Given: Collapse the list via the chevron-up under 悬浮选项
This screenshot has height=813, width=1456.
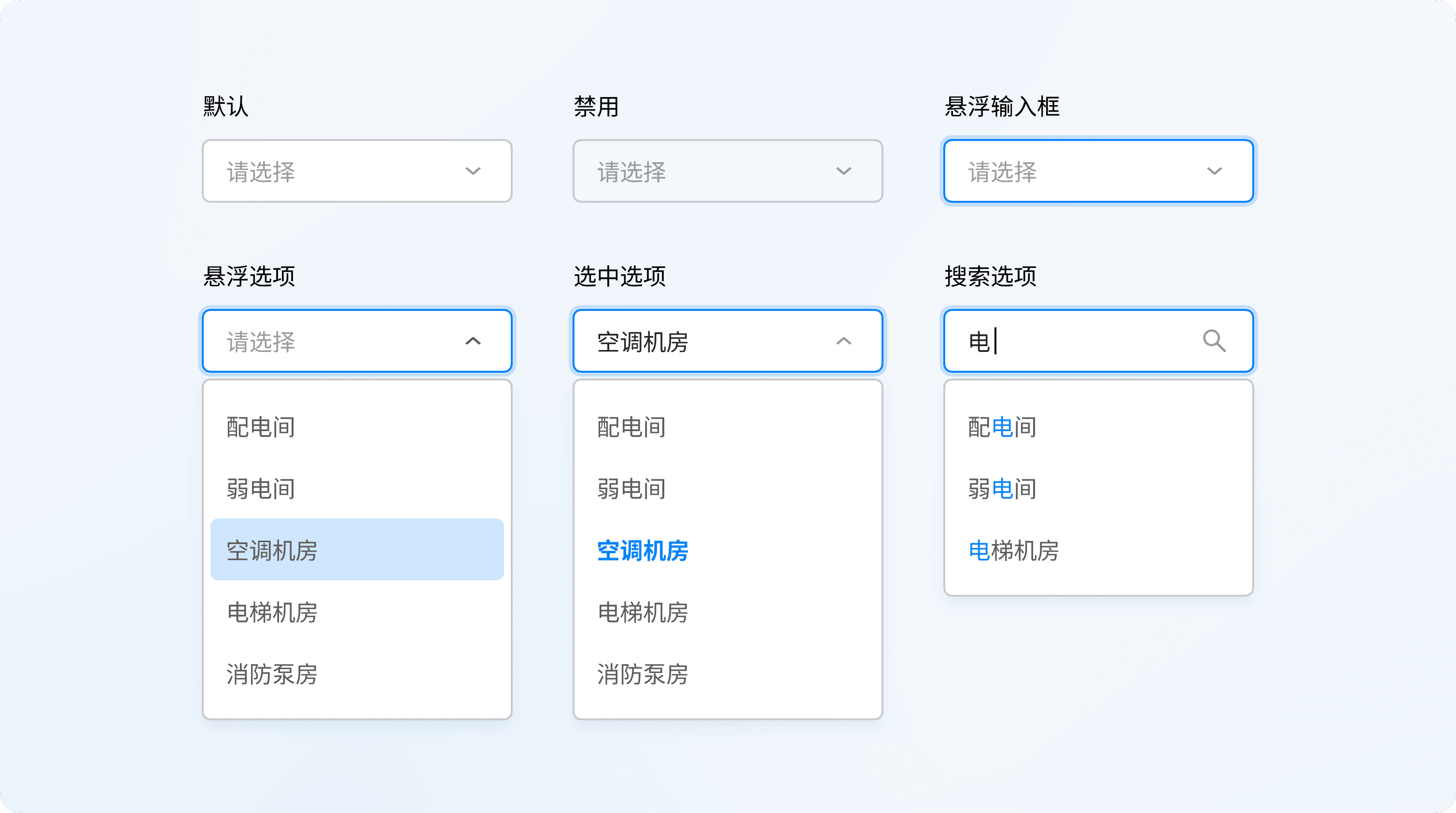Looking at the screenshot, I should pyautogui.click(x=473, y=341).
